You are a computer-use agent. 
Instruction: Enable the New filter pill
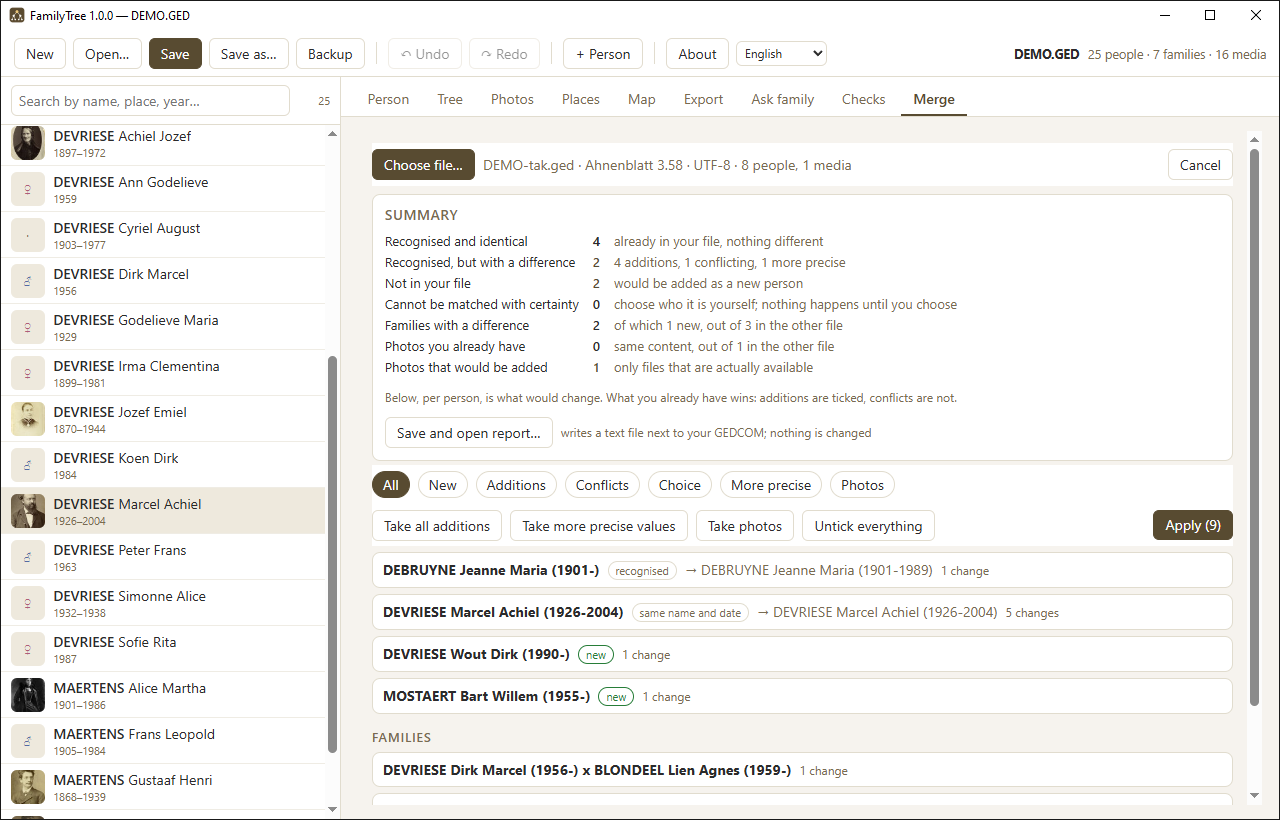coord(443,485)
